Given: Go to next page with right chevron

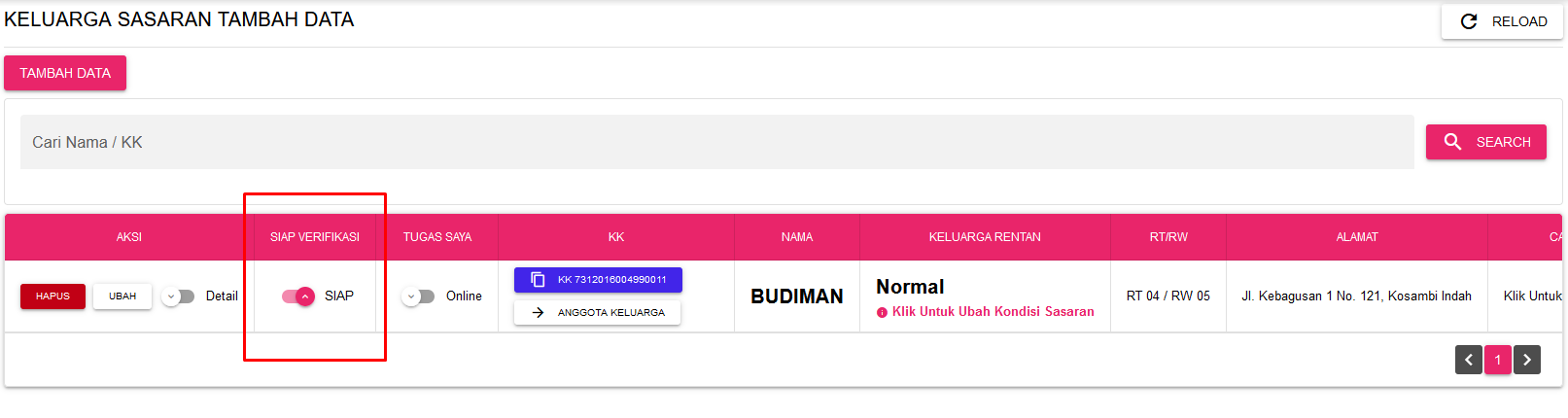Looking at the screenshot, I should click(1527, 360).
